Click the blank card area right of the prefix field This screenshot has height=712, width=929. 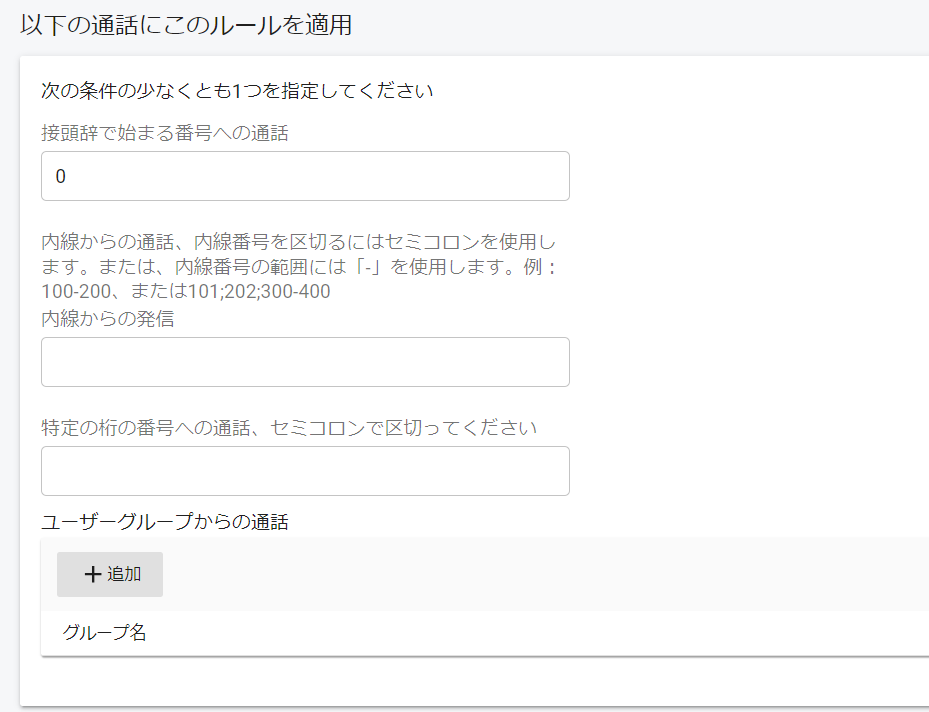click(x=749, y=176)
